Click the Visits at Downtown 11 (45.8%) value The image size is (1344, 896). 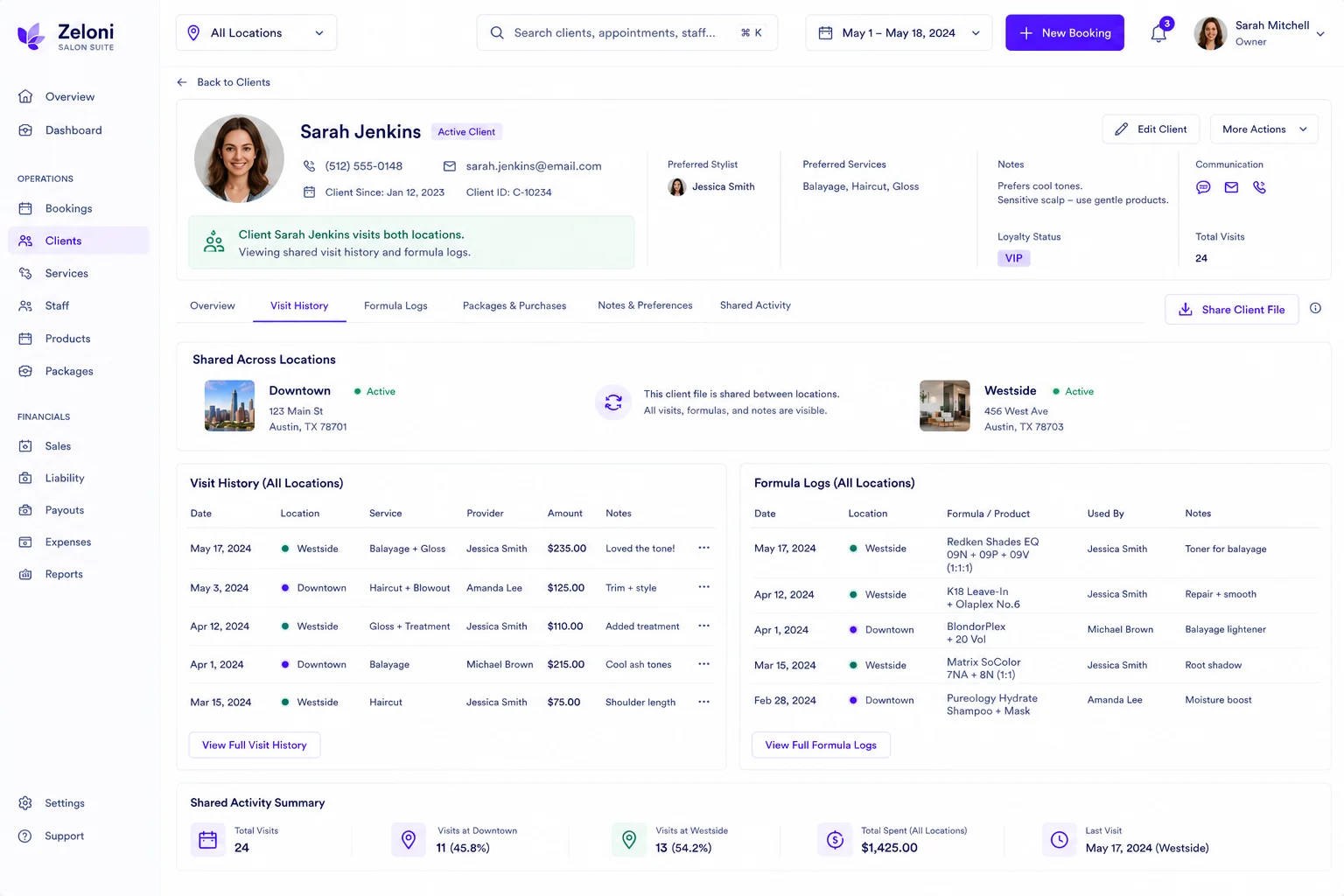pos(463,848)
